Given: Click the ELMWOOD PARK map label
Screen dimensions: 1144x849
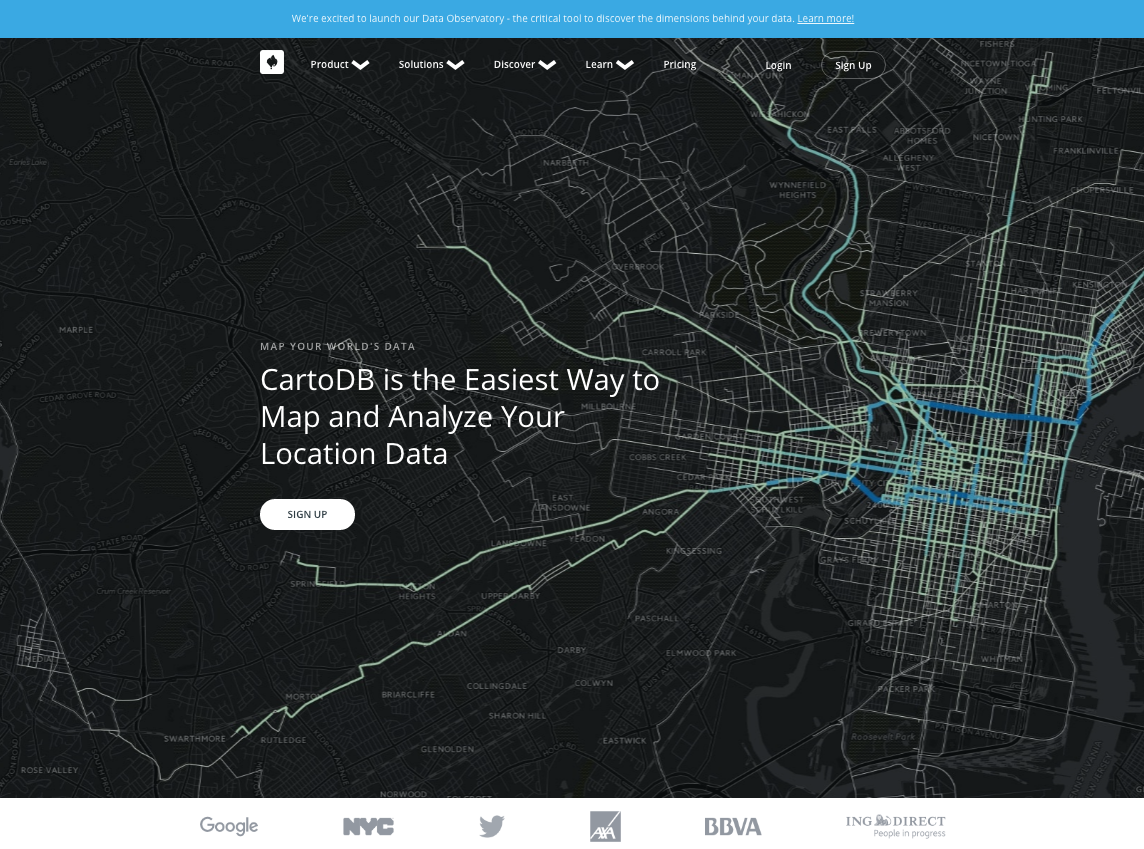Looking at the screenshot, I should (700, 653).
